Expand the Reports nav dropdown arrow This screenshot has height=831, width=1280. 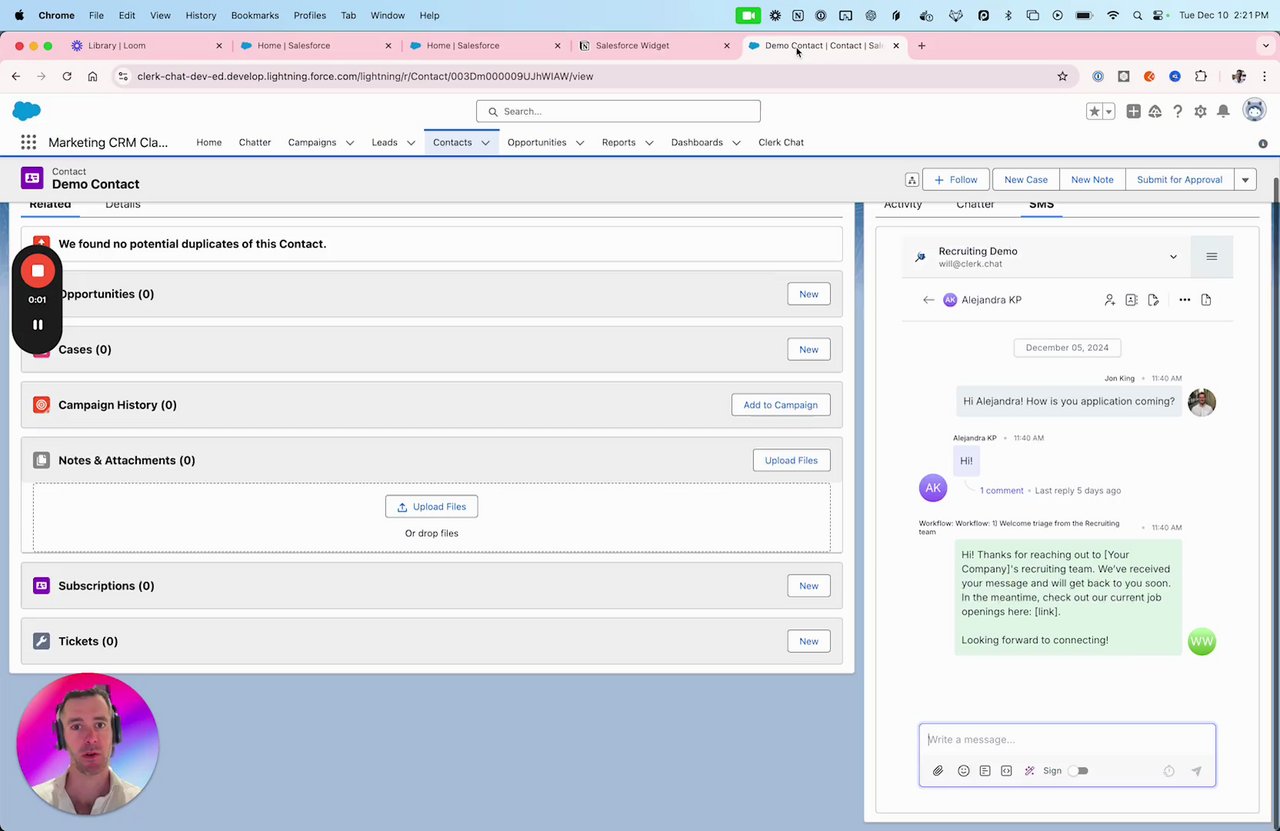pos(649,143)
